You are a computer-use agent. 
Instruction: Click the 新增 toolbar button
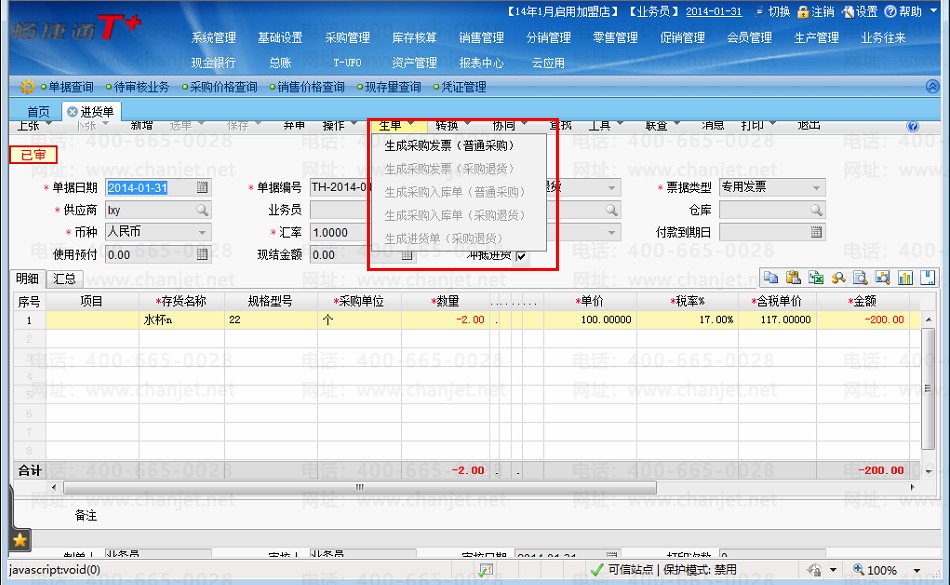pos(142,125)
